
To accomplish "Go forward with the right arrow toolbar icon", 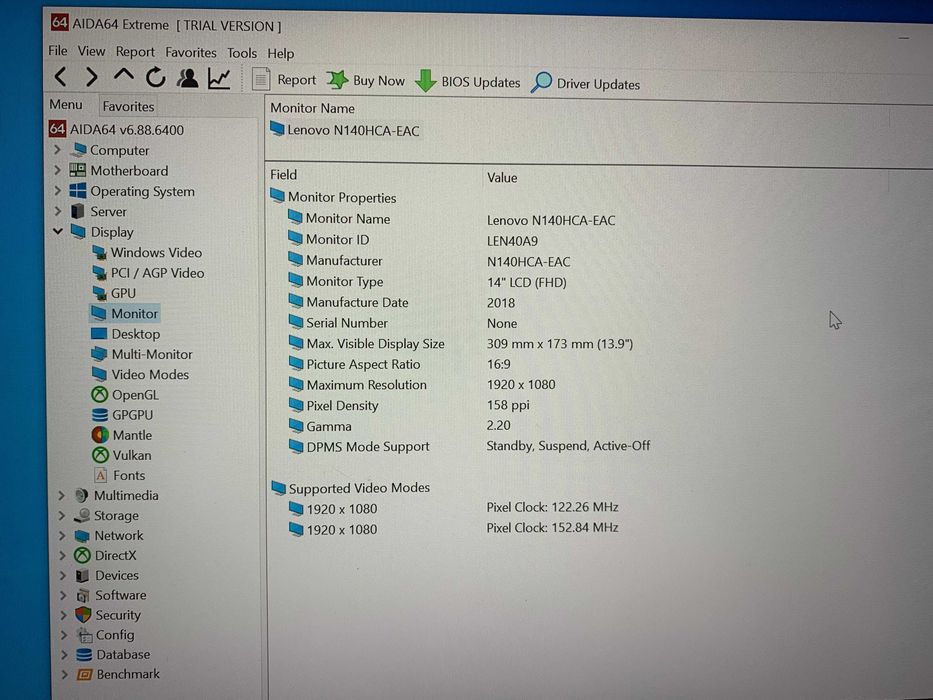I will click(x=92, y=77).
